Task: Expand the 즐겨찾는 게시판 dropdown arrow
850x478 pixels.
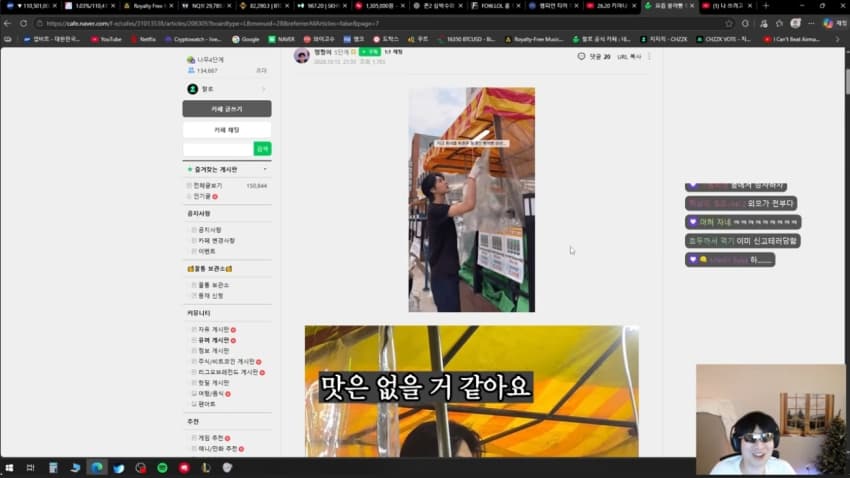Action: pyautogui.click(x=265, y=170)
